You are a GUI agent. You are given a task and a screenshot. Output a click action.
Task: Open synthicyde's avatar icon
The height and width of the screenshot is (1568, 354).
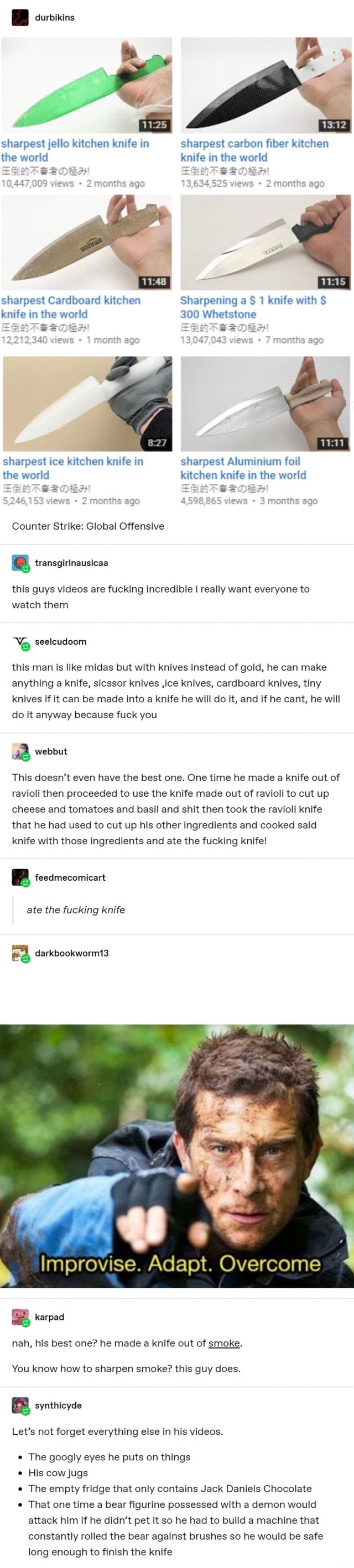tap(20, 1405)
